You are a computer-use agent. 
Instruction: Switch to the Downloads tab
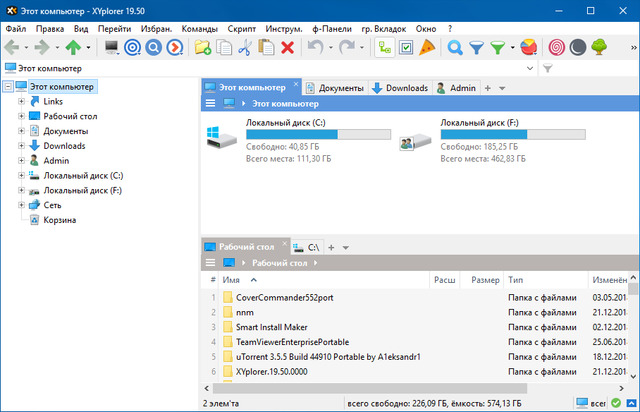(x=400, y=88)
